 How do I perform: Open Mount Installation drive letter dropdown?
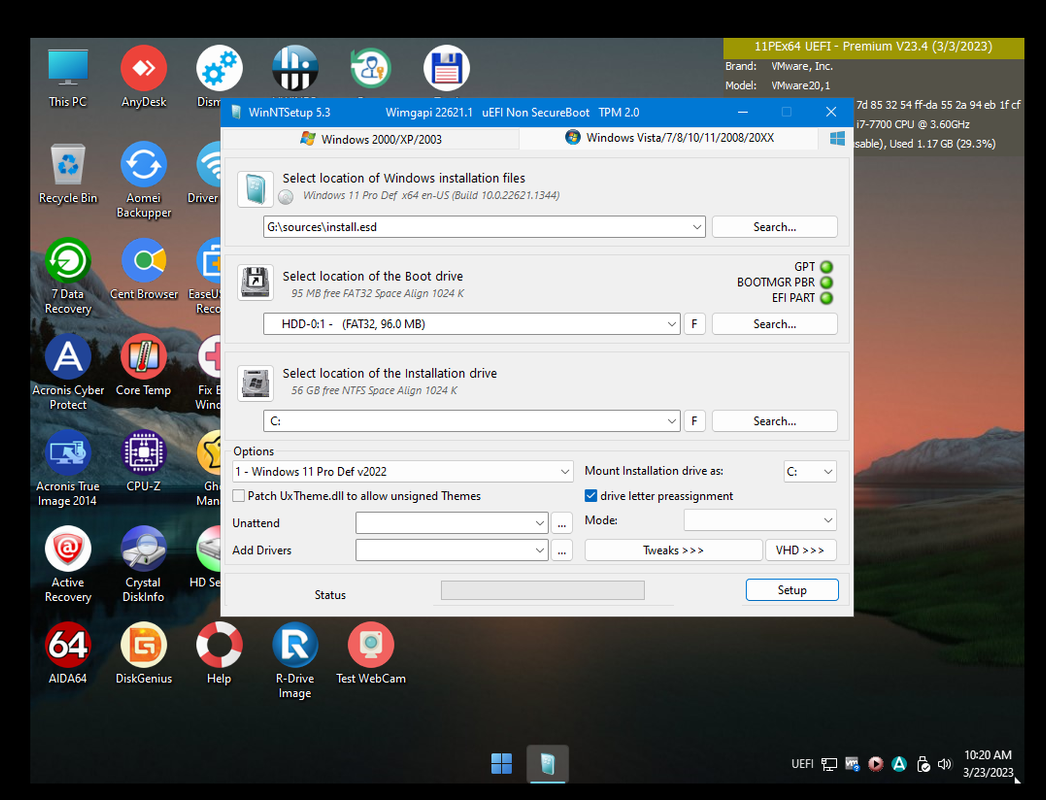[810, 471]
